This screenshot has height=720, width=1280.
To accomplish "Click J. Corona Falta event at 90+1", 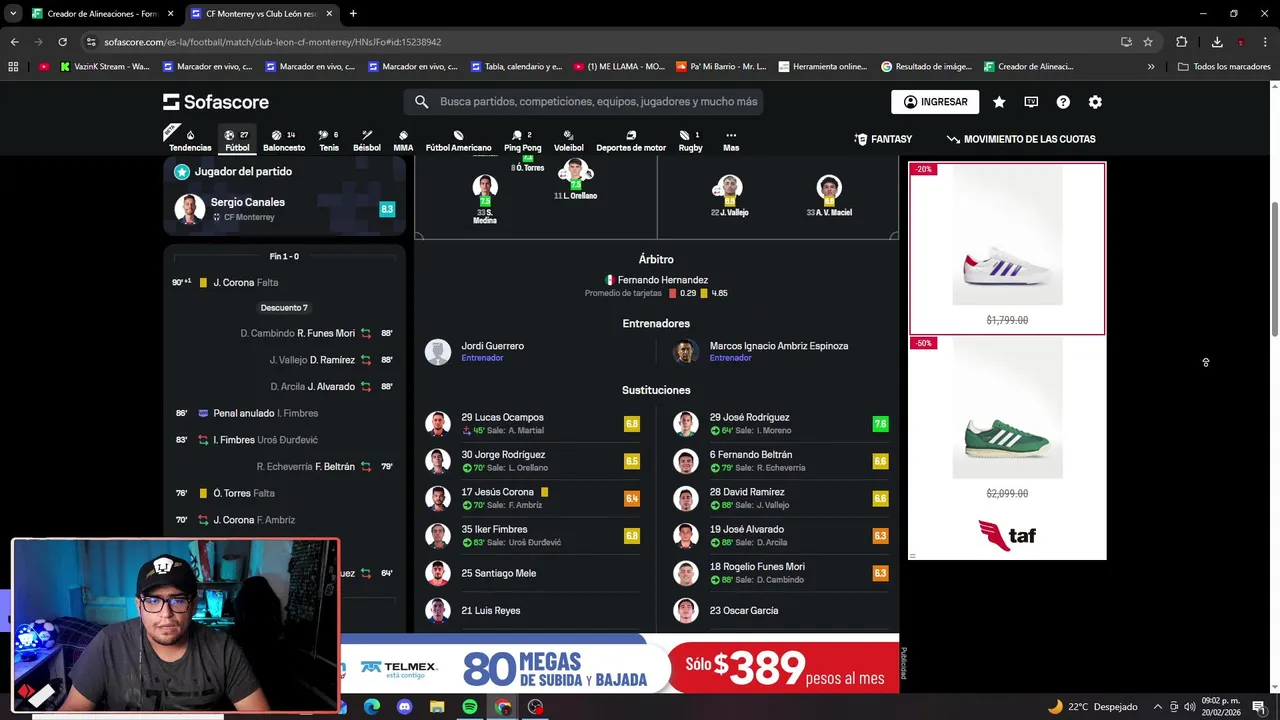I will tap(284, 283).
